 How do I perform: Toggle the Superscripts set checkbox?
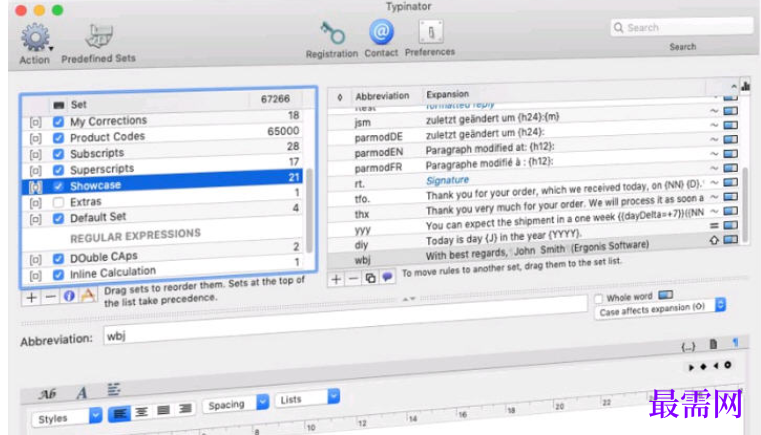[58, 170]
